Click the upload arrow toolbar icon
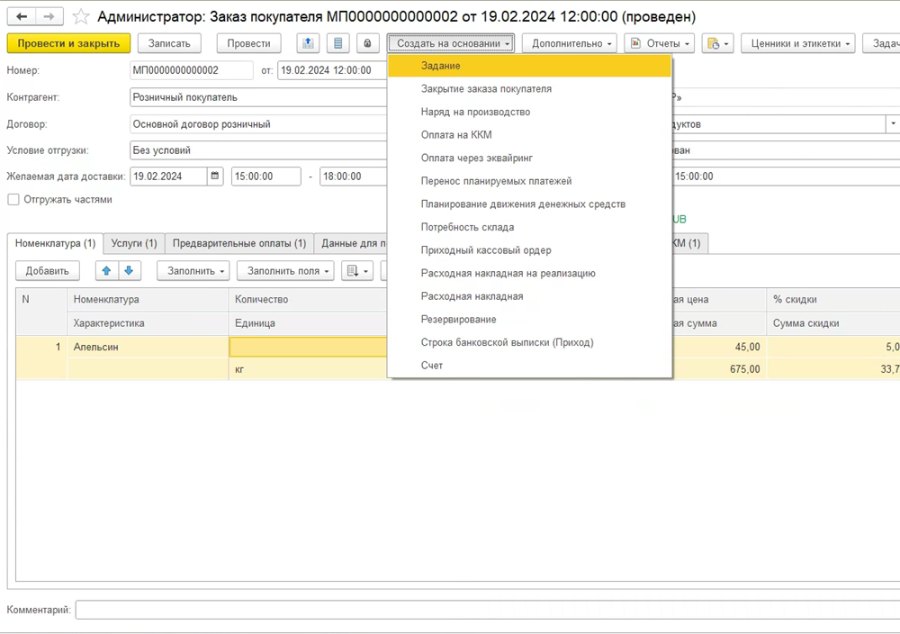This screenshot has width=900, height=634. click(308, 43)
